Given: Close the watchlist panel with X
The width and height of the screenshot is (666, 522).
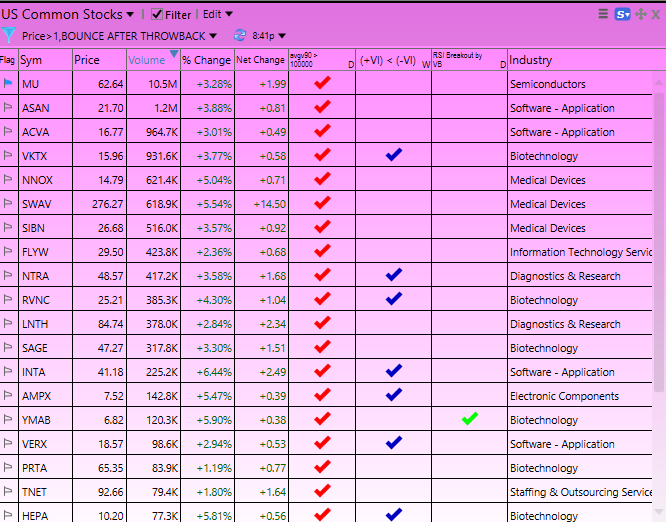Looking at the screenshot, I should (x=656, y=15).
